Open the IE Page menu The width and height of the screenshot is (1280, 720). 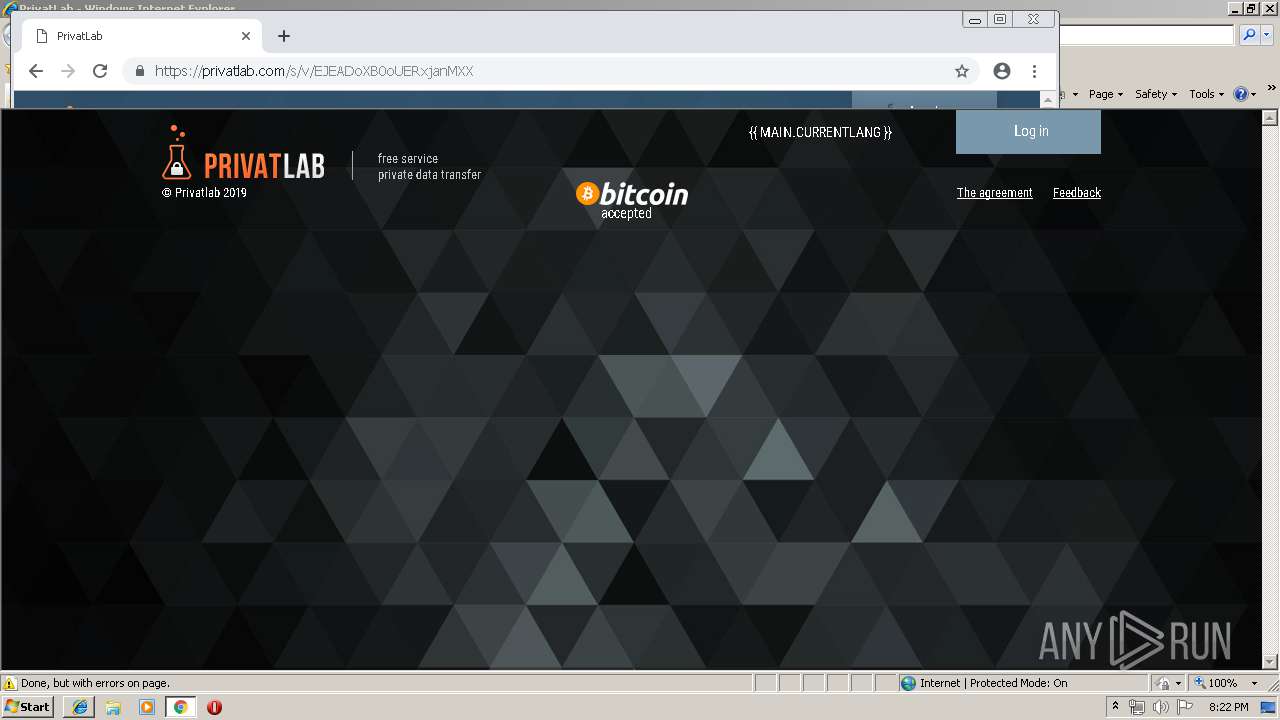pos(1105,94)
